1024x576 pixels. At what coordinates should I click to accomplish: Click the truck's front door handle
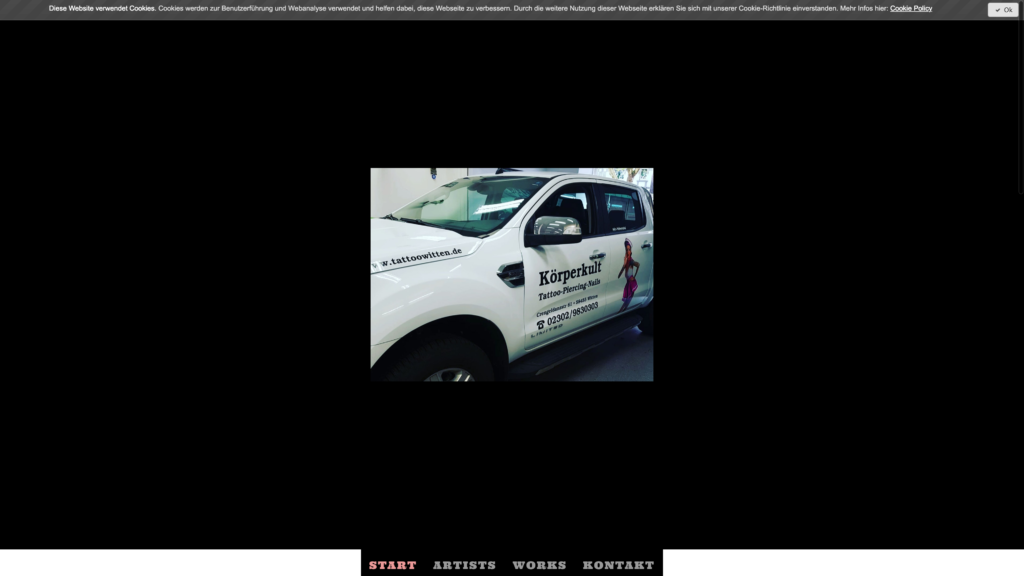(597, 256)
